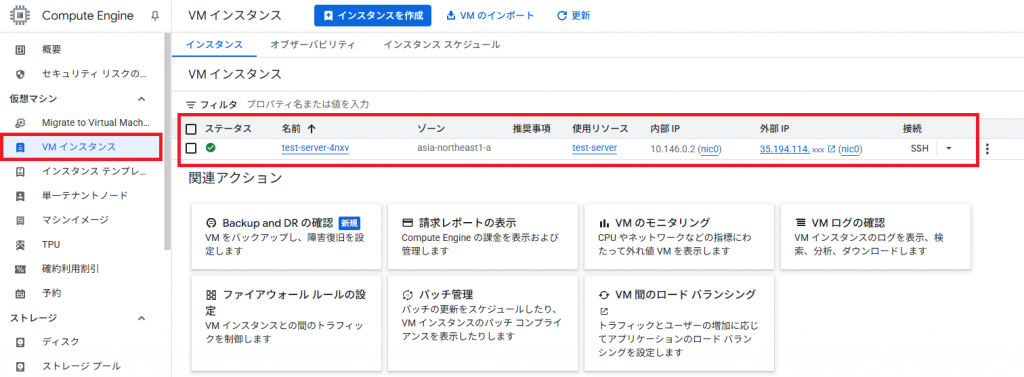Click the 推奨事項 column header
The height and width of the screenshot is (377, 1024).
tap(532, 129)
